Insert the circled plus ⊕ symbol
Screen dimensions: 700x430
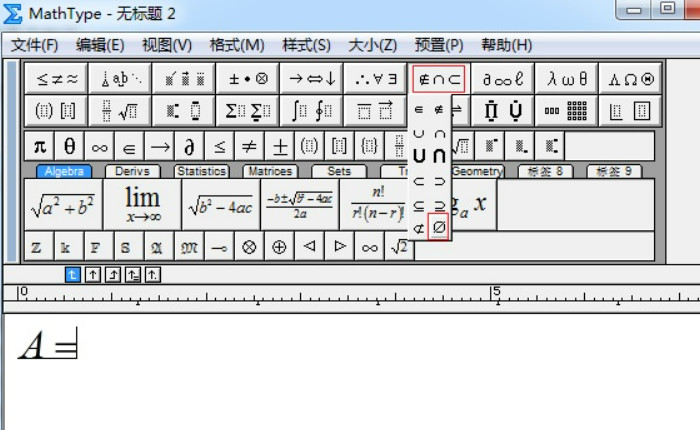279,246
